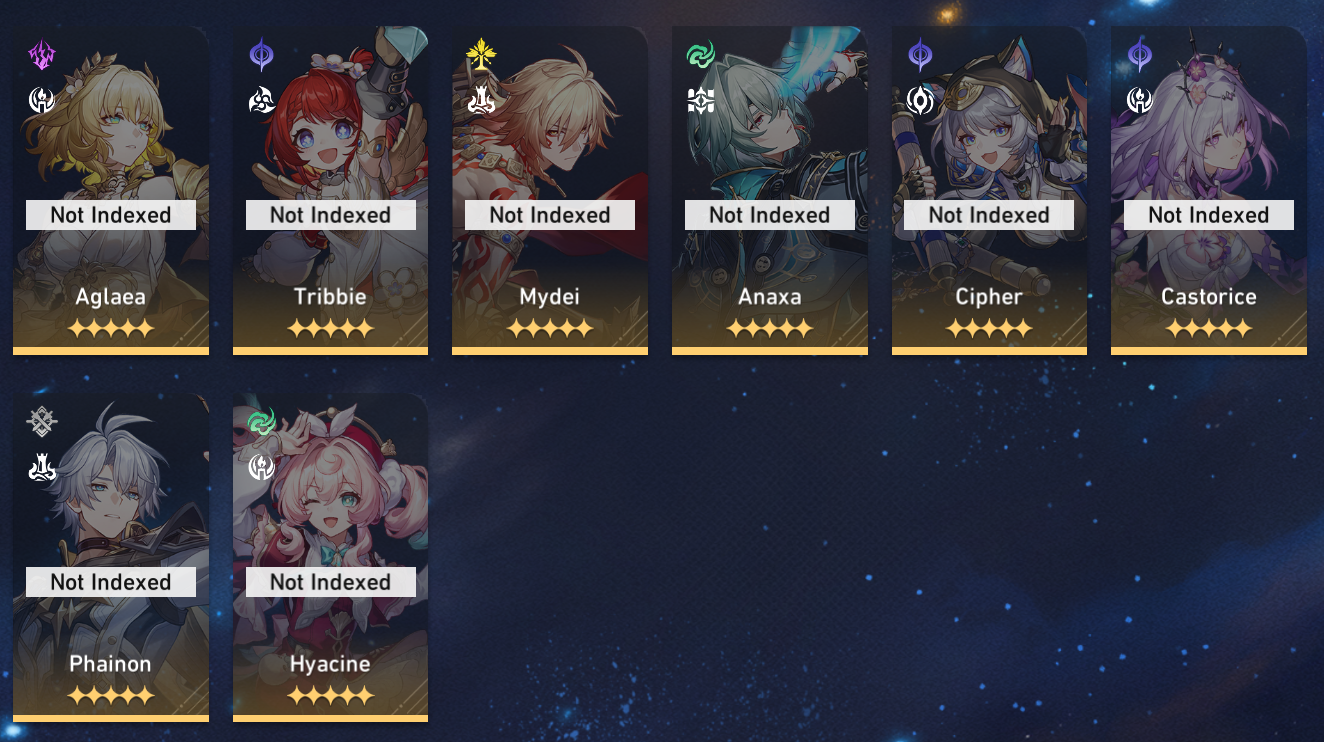Click the Not Indexed label on Hyacine
This screenshot has height=742, width=1324.
coord(331,582)
